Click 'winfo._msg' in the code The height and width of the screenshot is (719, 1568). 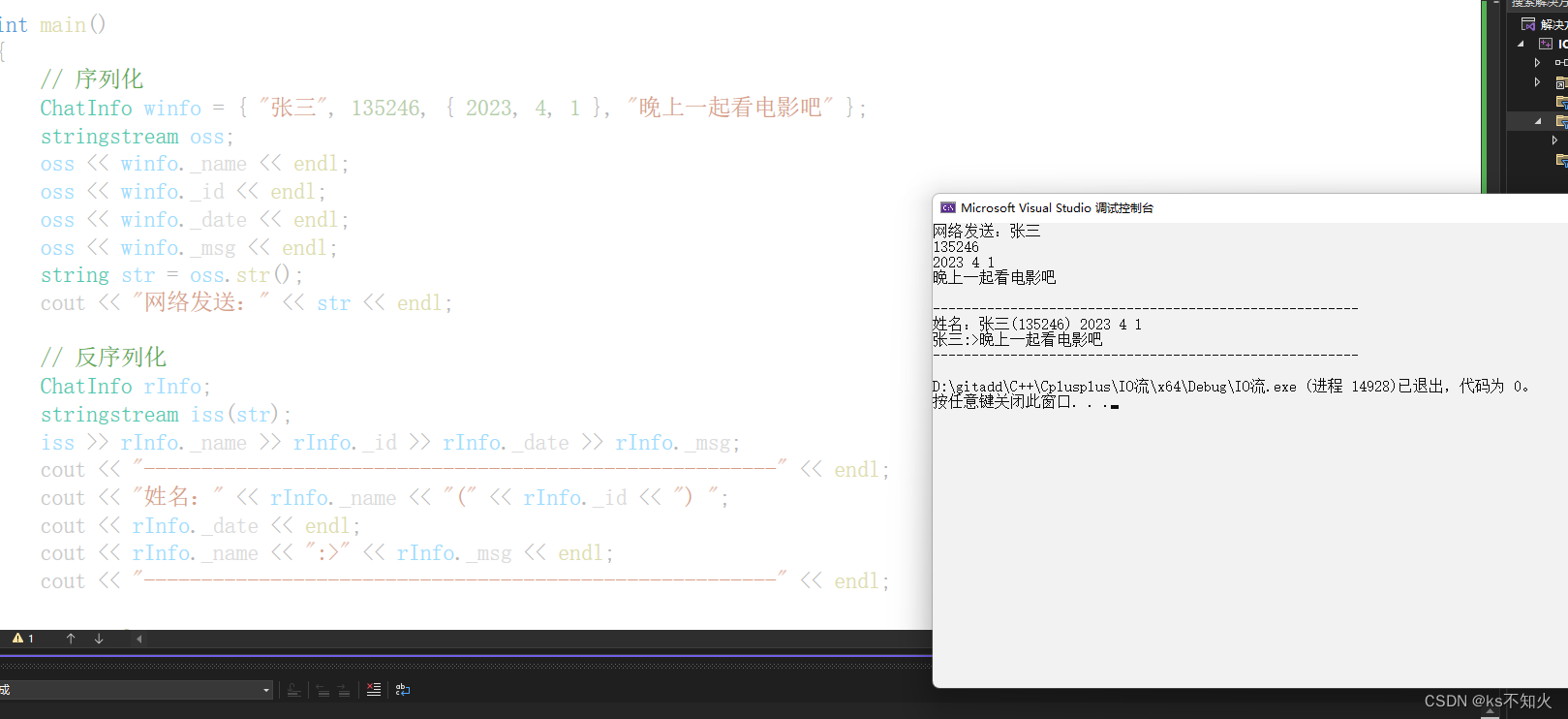tap(177, 248)
